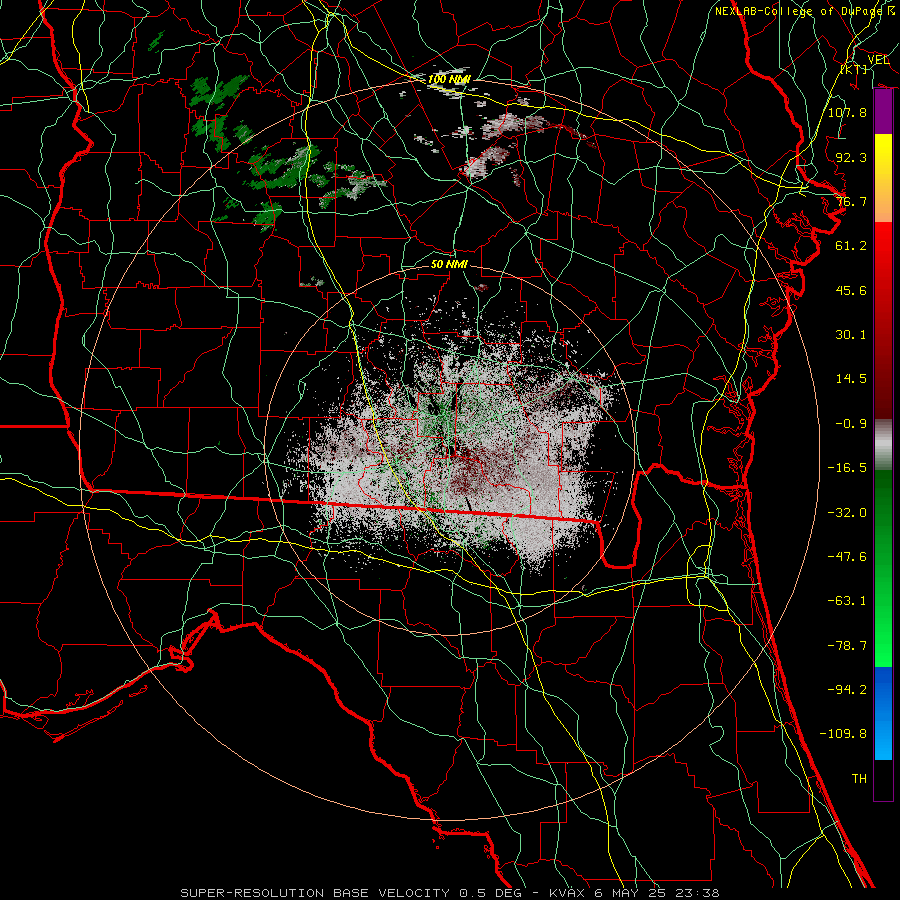Viewport: 900px width, 900px height.
Task: Click the 14.5 legend value
Action: pyautogui.click(x=851, y=379)
